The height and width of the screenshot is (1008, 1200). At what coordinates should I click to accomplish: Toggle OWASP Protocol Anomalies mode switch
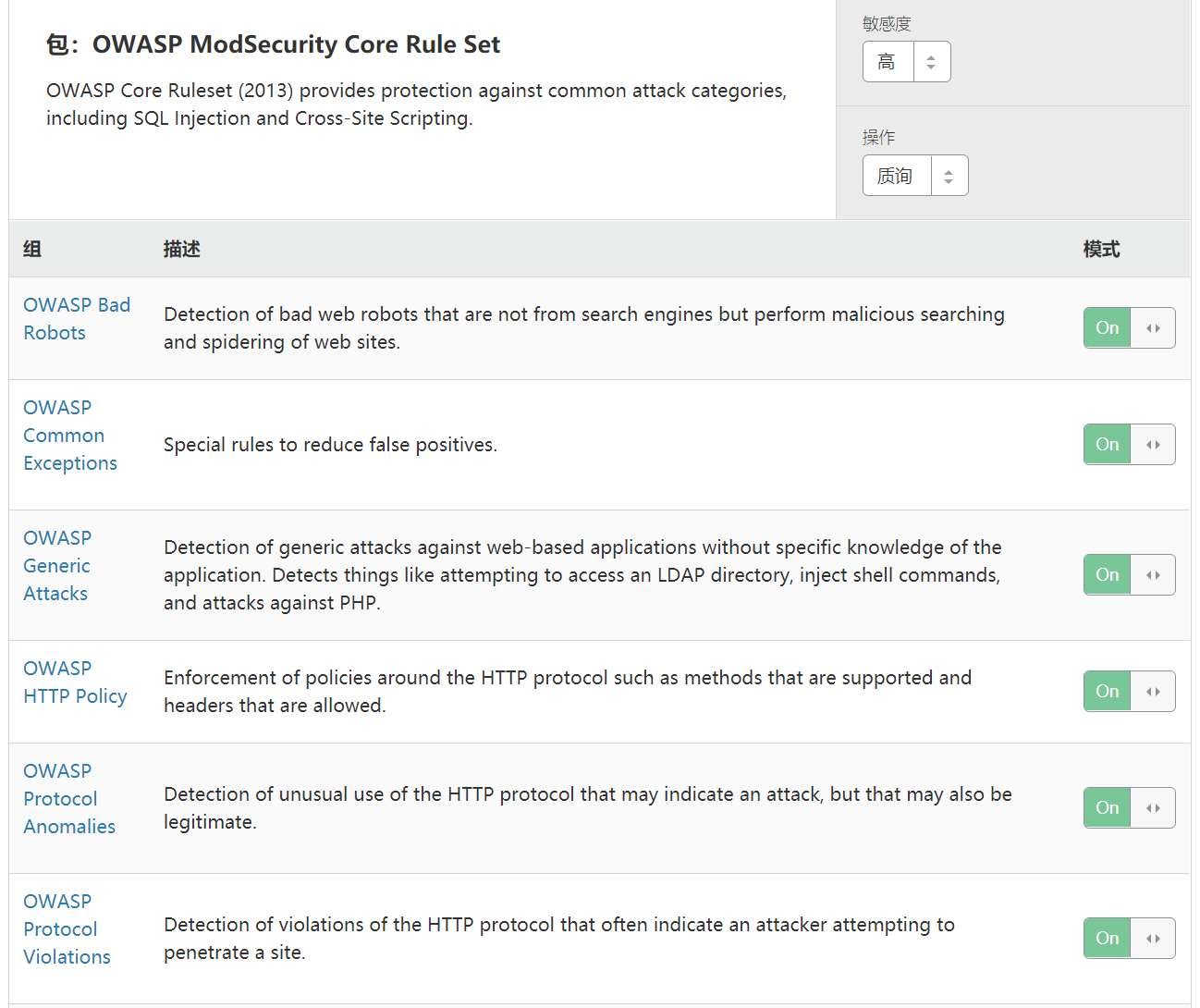pos(1129,808)
